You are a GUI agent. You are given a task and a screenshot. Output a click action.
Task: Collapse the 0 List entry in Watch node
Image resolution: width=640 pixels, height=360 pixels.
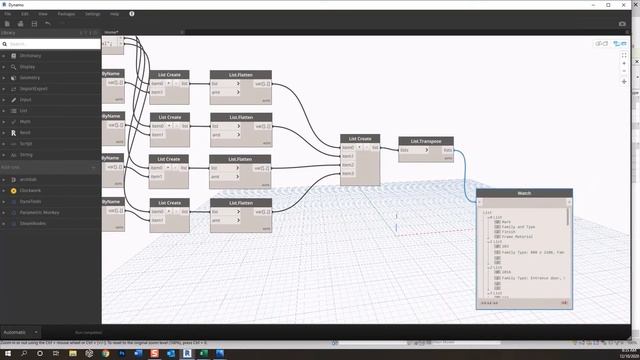coord(489,217)
